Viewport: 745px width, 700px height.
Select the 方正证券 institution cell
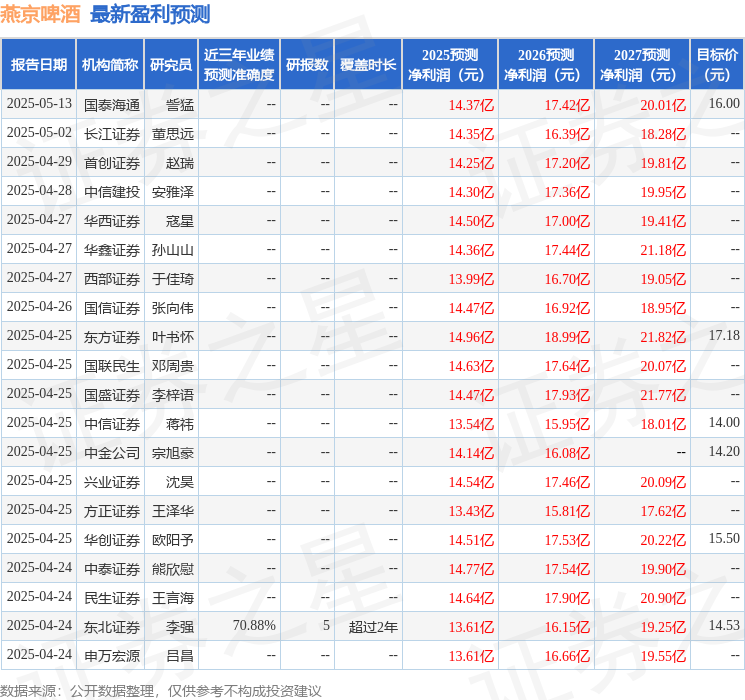112,511
